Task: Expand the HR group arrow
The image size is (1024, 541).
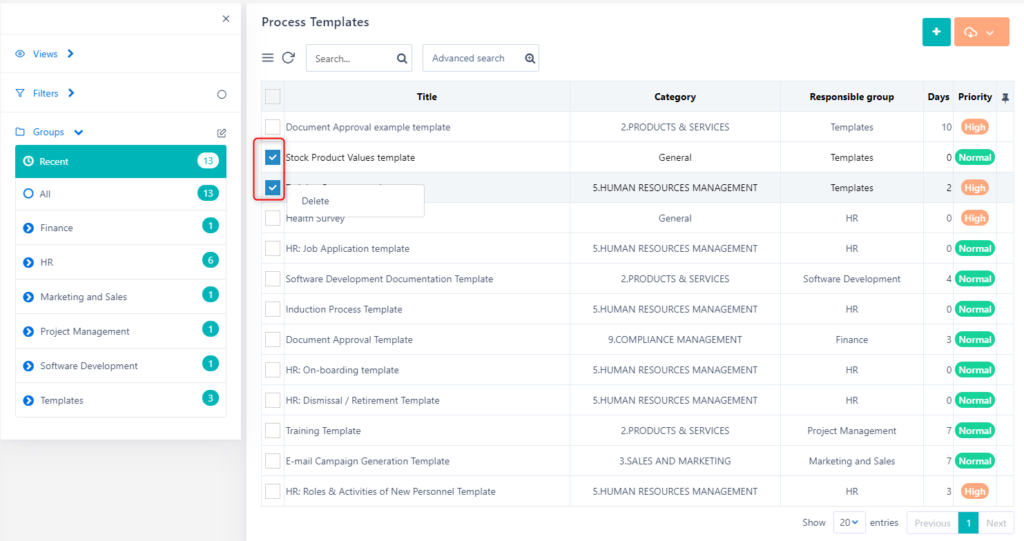Action: (x=28, y=263)
